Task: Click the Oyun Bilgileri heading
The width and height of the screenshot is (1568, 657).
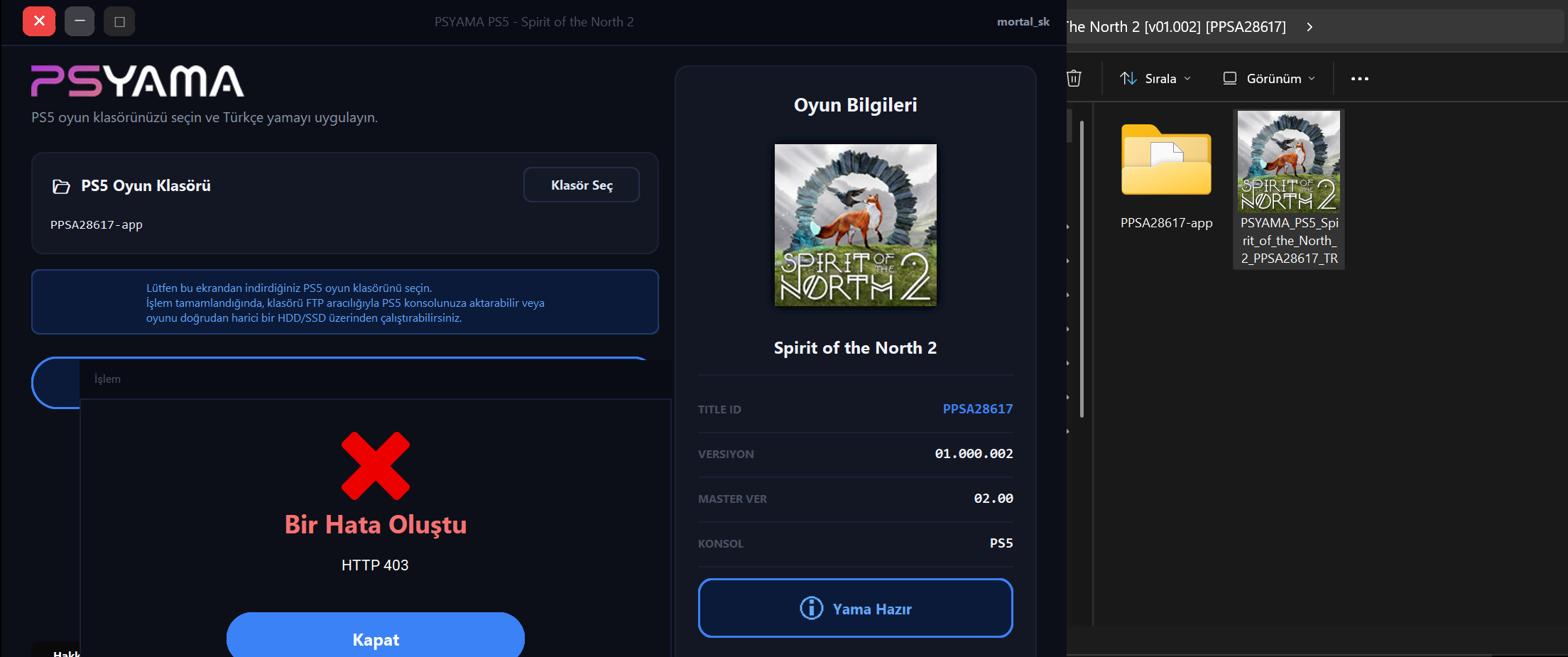Action: tap(856, 104)
